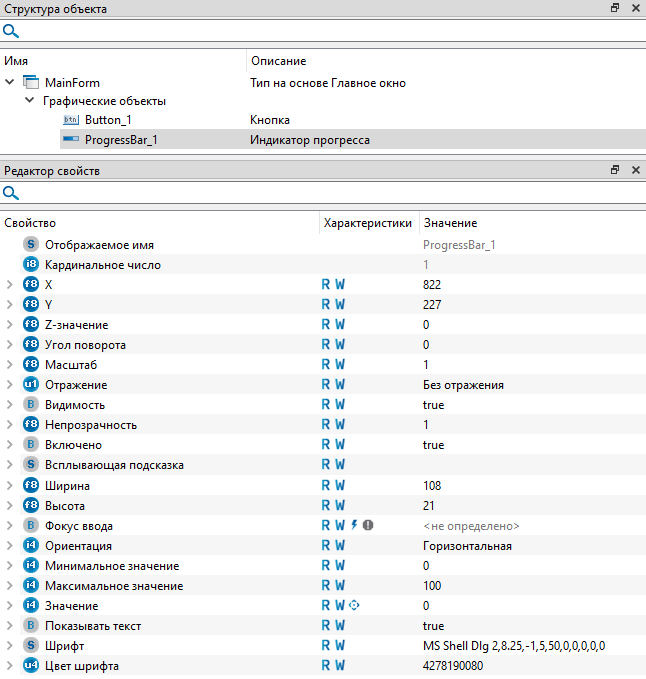Image resolution: width=646 pixels, height=679 pixels.
Task: Click the lightning icon in Фокус ввода row
Action: (354, 525)
